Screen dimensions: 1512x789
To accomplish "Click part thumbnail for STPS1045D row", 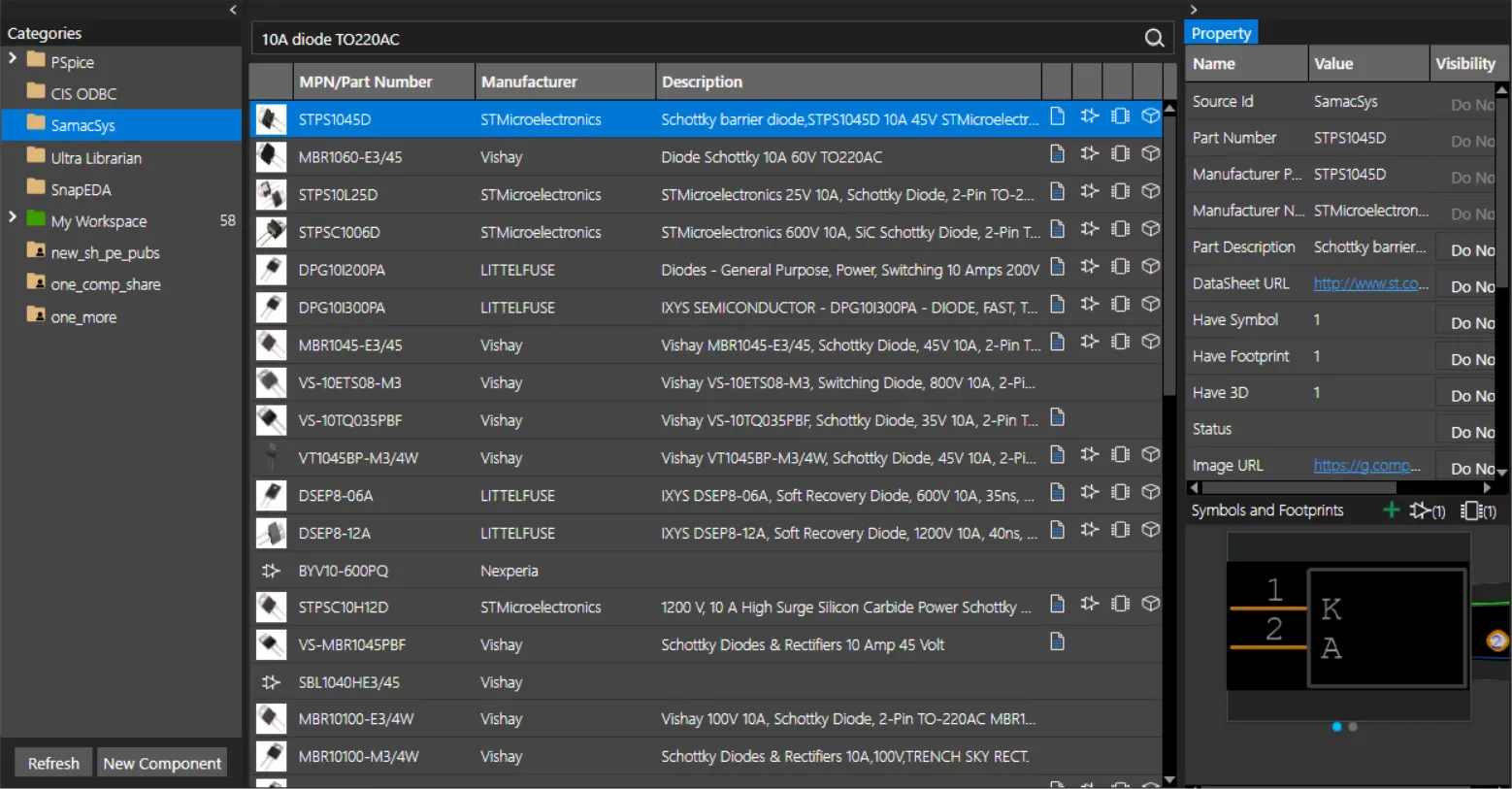I will 271,119.
